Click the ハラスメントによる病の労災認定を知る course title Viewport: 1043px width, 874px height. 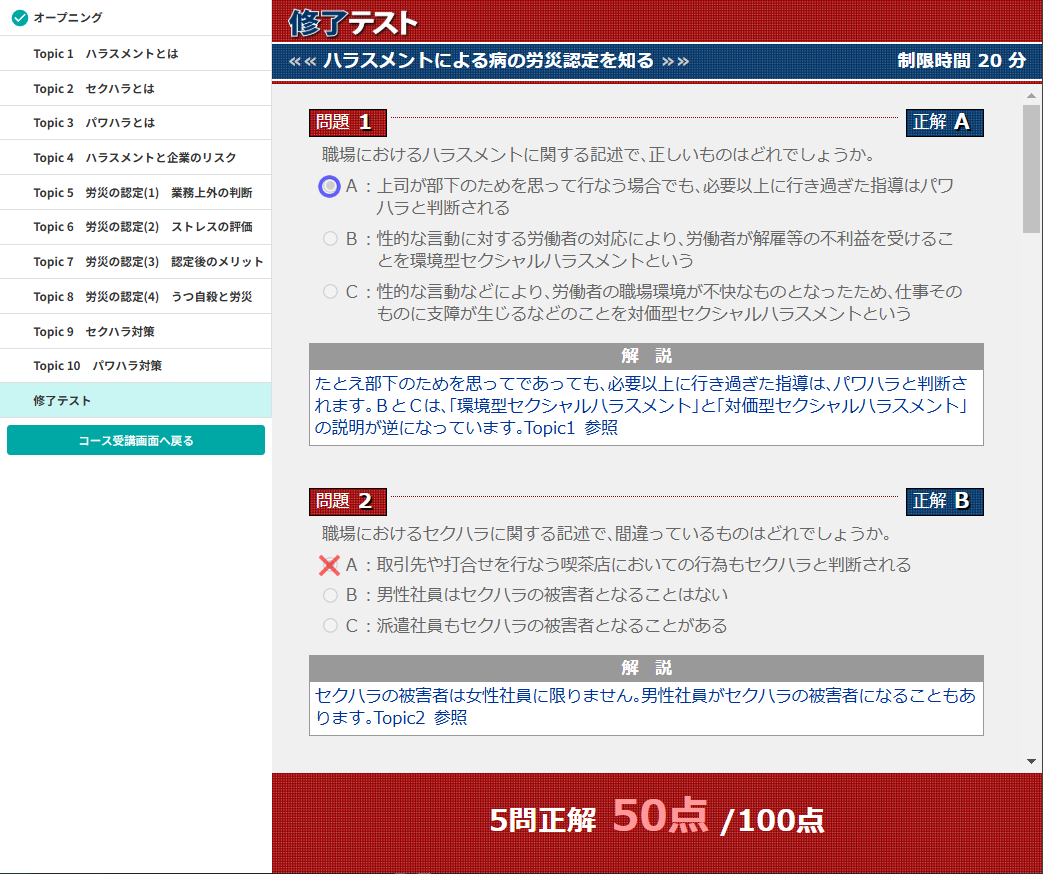click(x=489, y=61)
